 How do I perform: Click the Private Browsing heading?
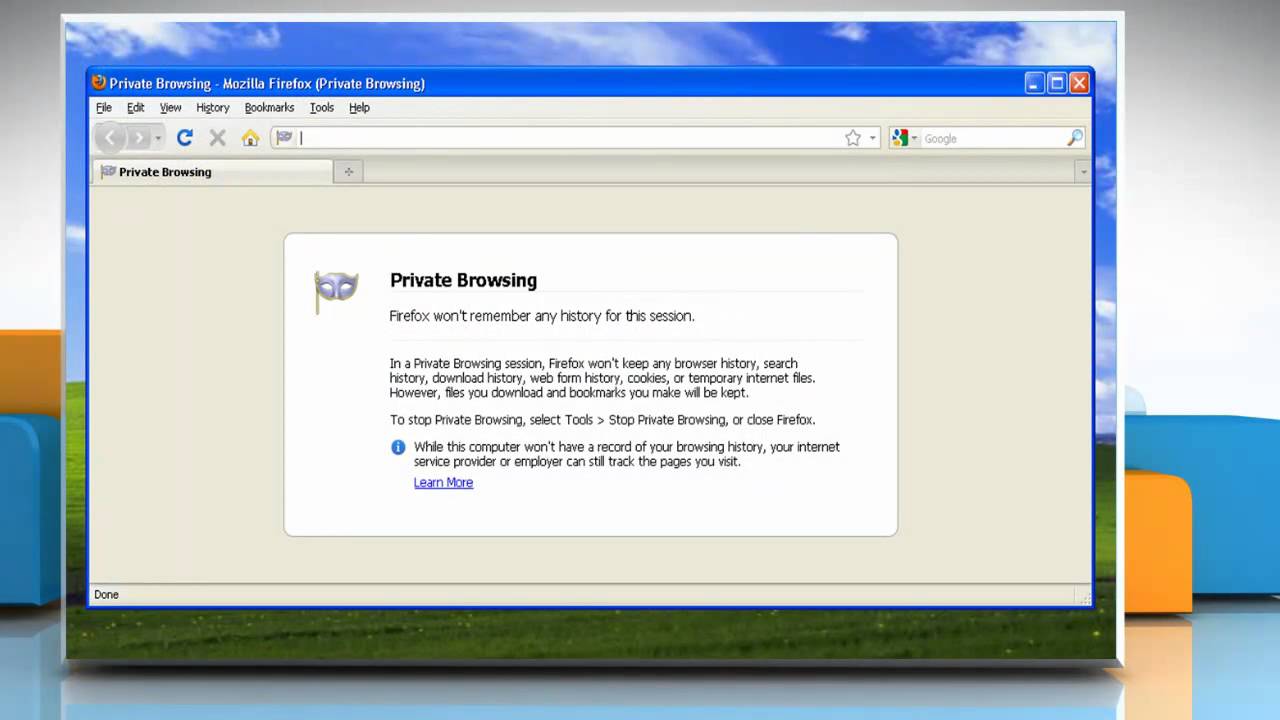[463, 280]
